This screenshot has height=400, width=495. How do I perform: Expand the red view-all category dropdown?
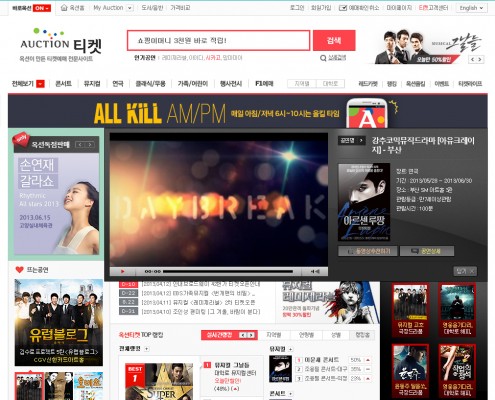[40, 84]
